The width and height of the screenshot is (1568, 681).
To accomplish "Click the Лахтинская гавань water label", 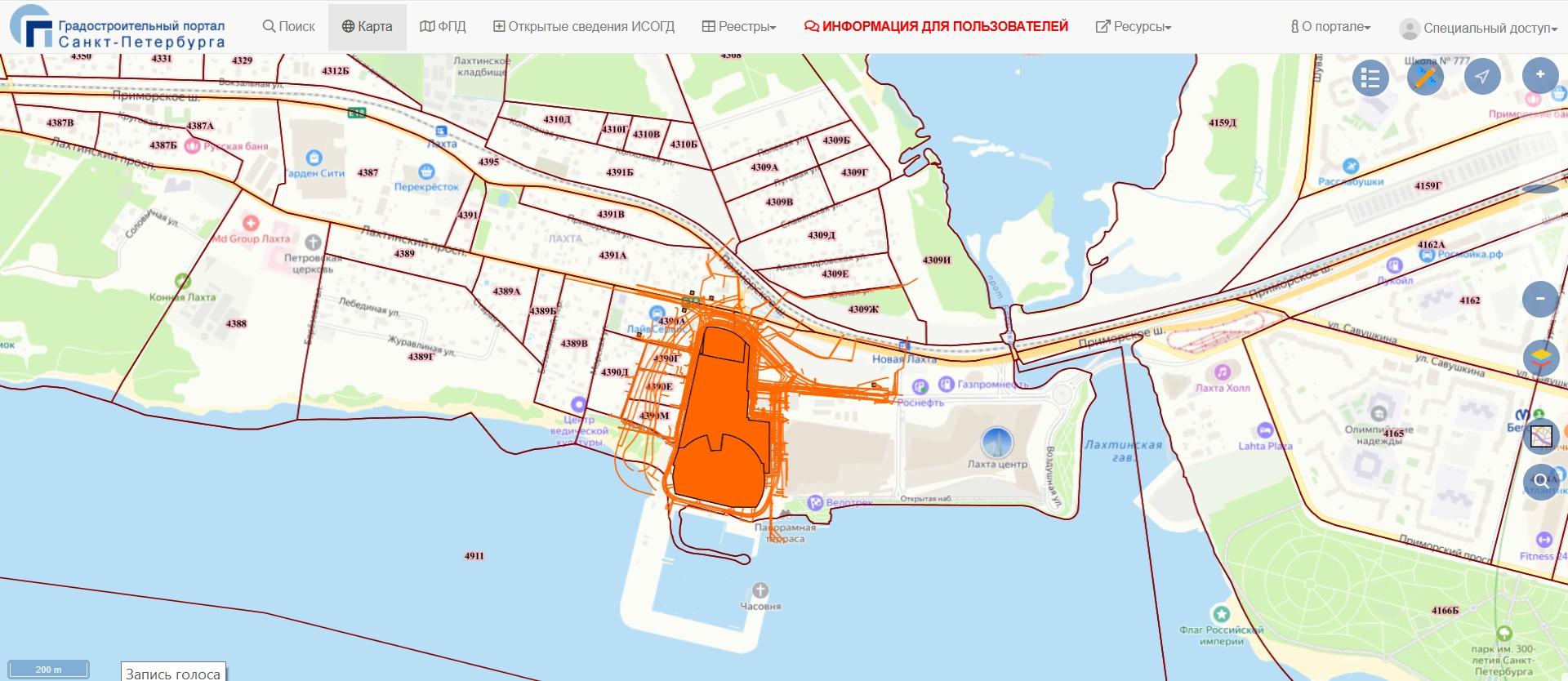I will (x=1124, y=451).
